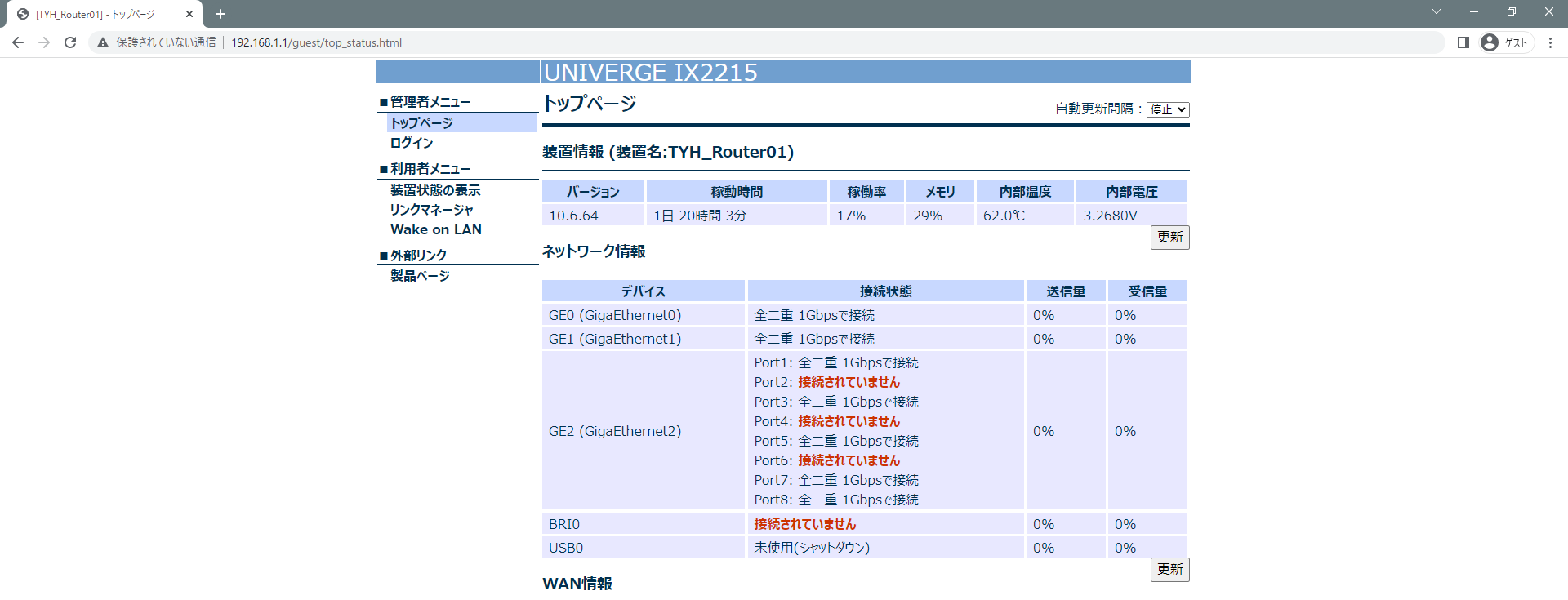Click the internal temperature 62.0℃

click(1004, 216)
